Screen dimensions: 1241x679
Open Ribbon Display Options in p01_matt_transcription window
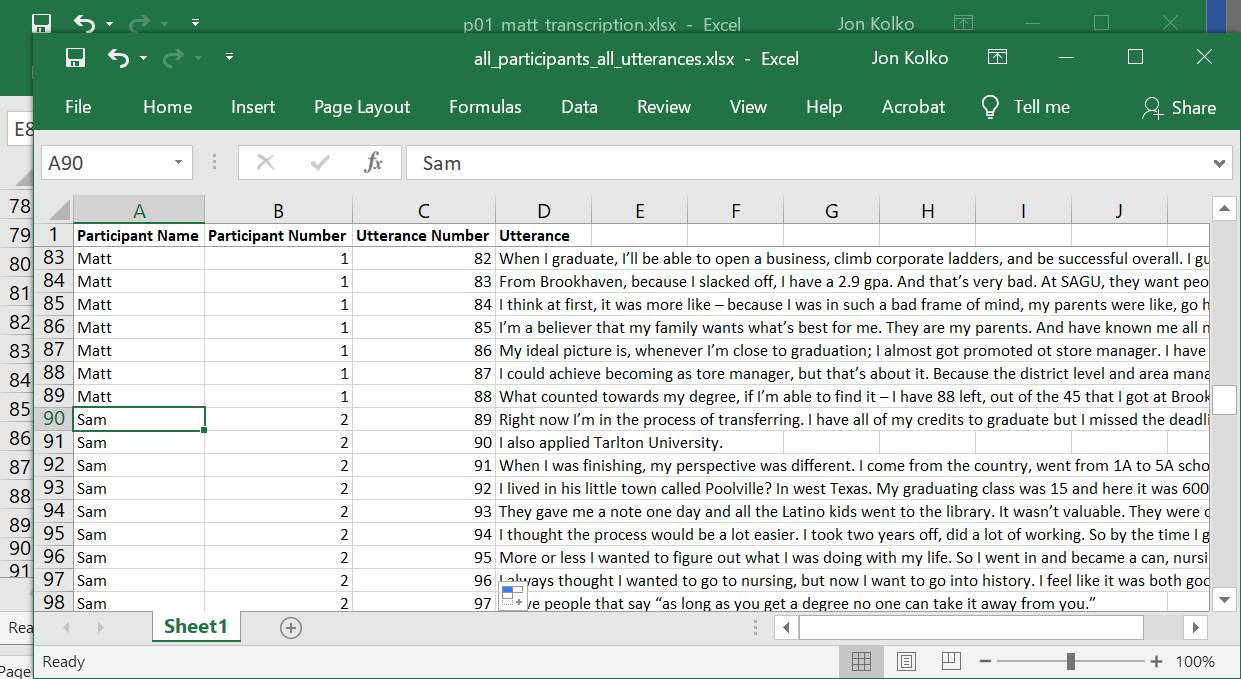[x=963, y=22]
